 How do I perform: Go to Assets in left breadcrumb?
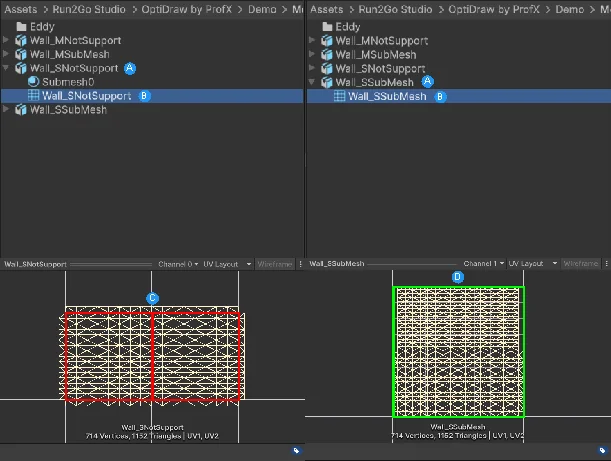click(21, 9)
